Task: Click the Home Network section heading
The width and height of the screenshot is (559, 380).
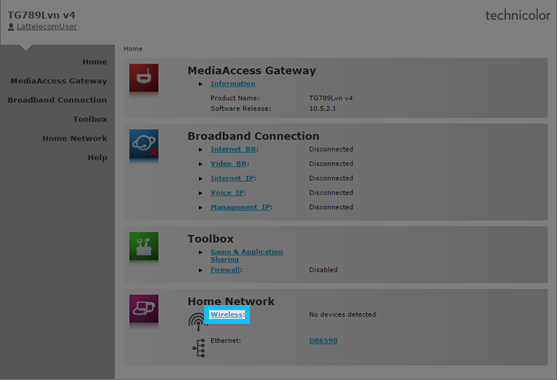Action: (231, 302)
